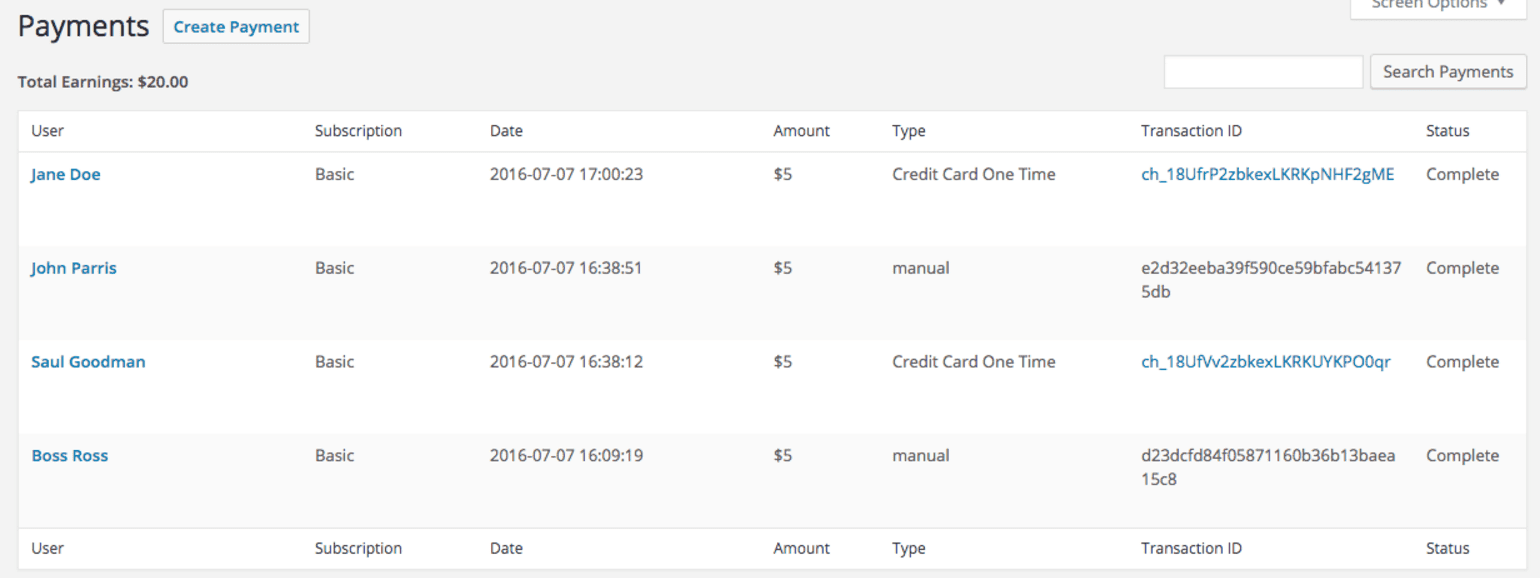This screenshot has width=1540, height=578.
Task: Open Jane Doe's Stripe transaction link
Action: tap(1267, 174)
